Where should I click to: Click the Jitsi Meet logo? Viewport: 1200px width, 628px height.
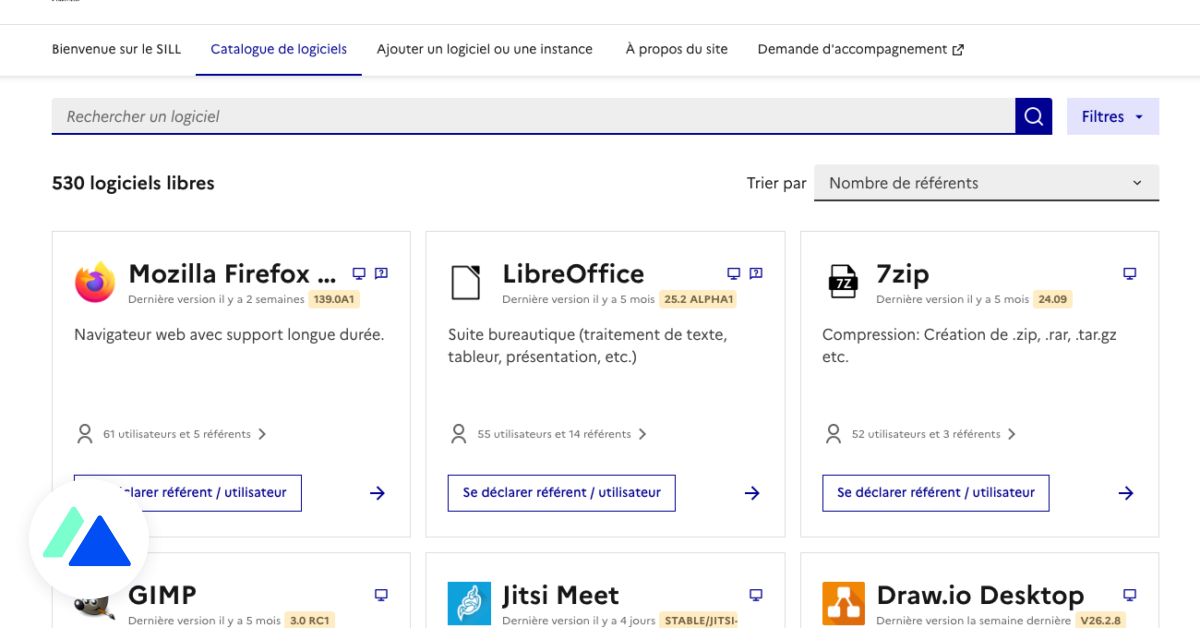469,603
